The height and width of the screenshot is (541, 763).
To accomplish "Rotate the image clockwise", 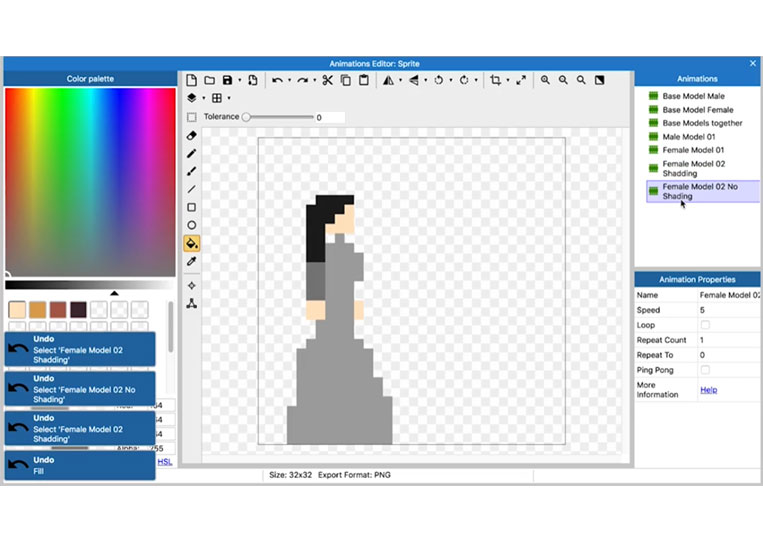I will point(464,80).
